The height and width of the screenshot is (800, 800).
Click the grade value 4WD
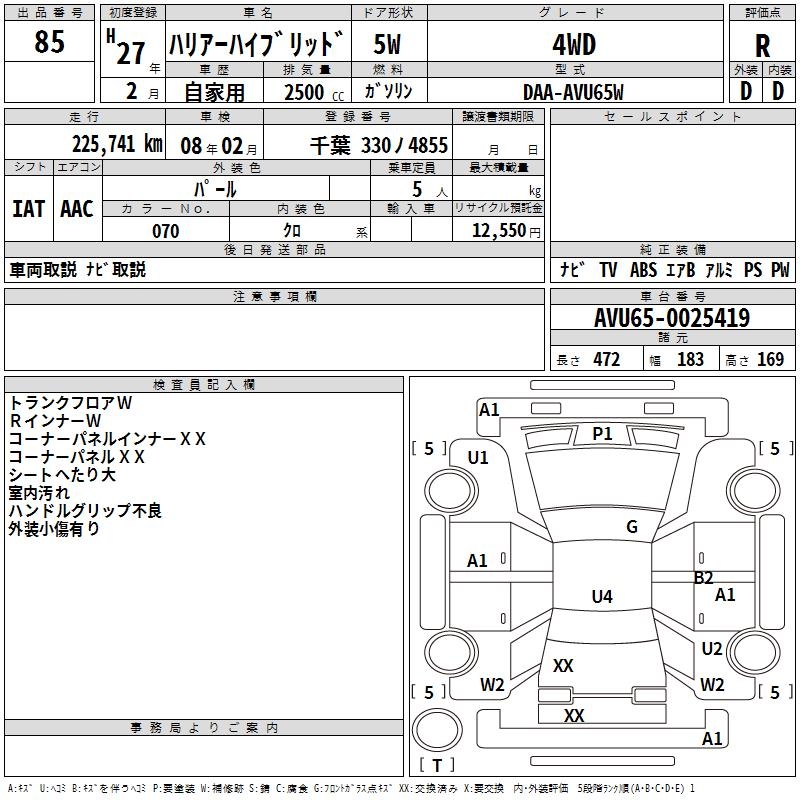click(574, 45)
